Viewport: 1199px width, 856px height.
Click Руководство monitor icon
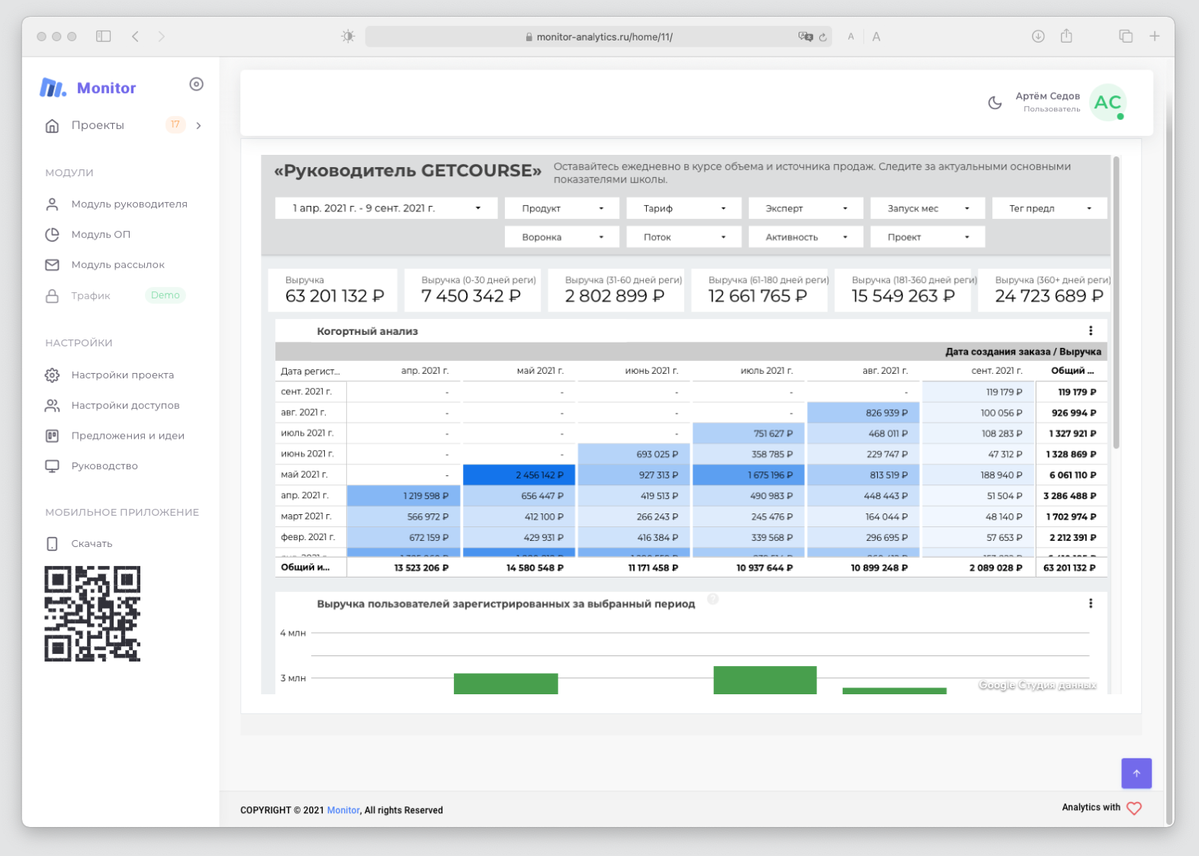(52, 466)
